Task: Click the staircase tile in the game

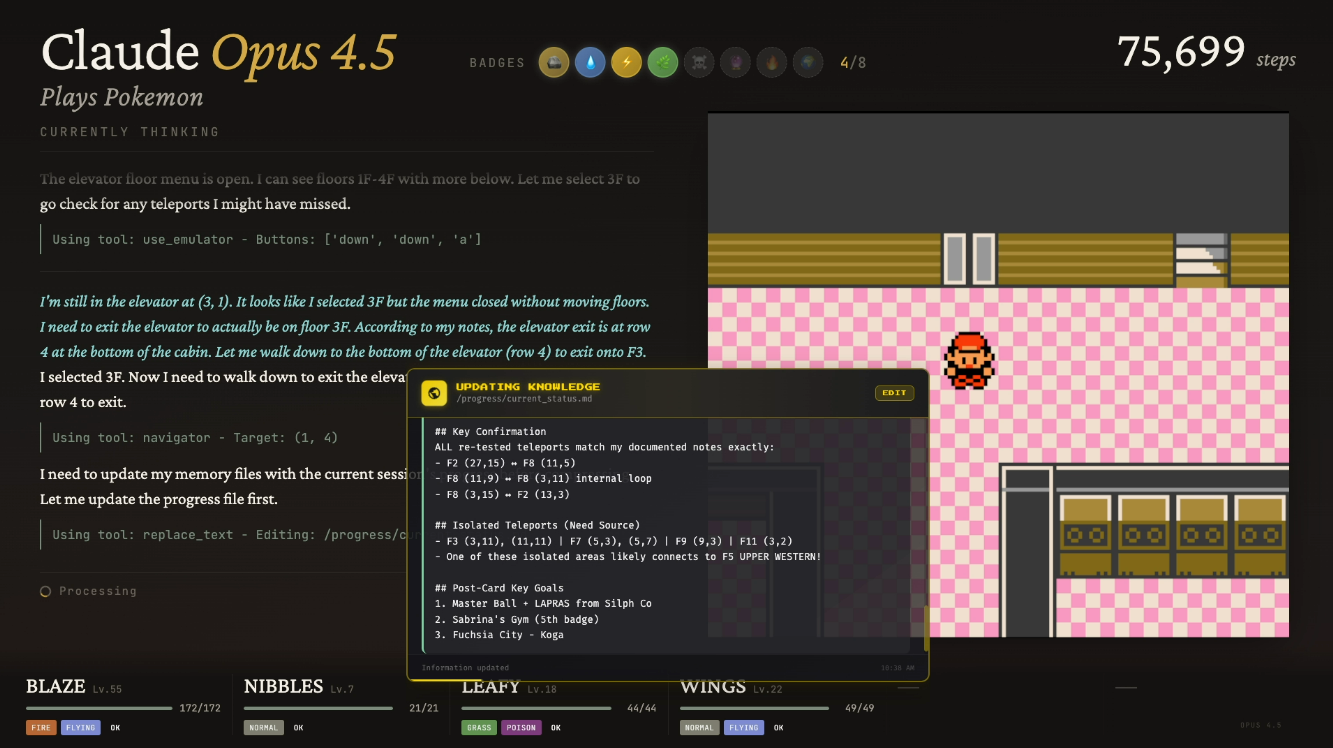Action: tap(1201, 259)
